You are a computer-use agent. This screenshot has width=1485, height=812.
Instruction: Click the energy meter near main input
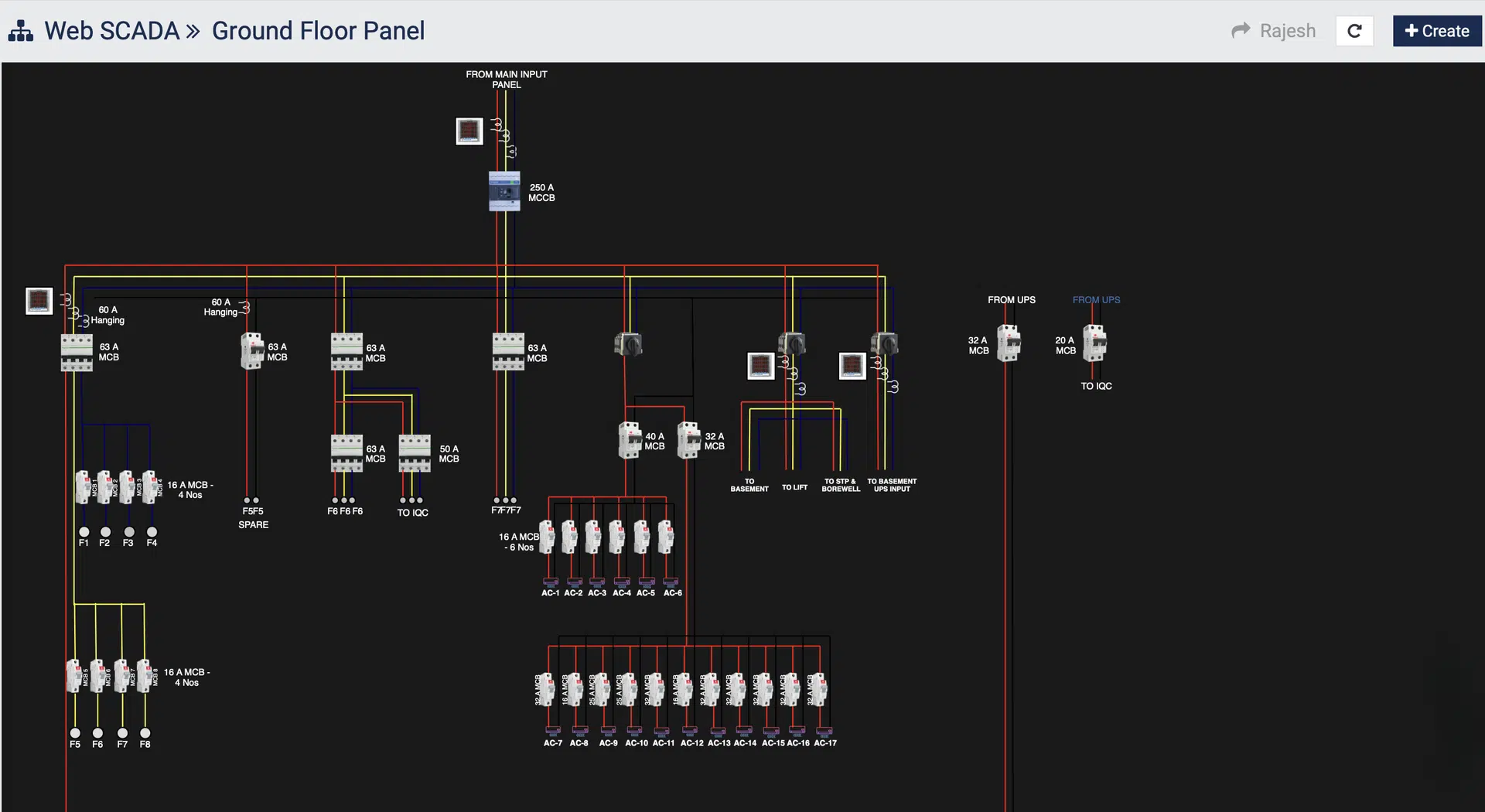pyautogui.click(x=469, y=131)
